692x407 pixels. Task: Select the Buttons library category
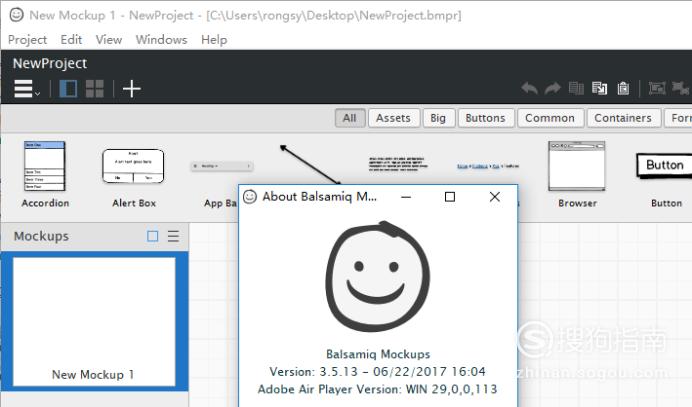click(486, 118)
